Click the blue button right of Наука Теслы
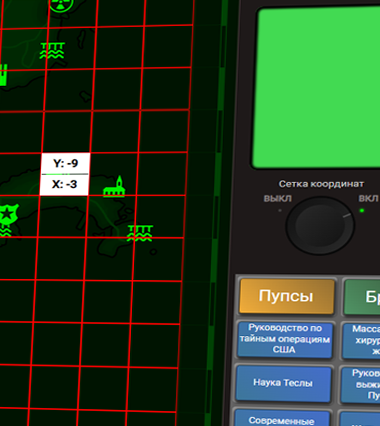 [x=360, y=384]
